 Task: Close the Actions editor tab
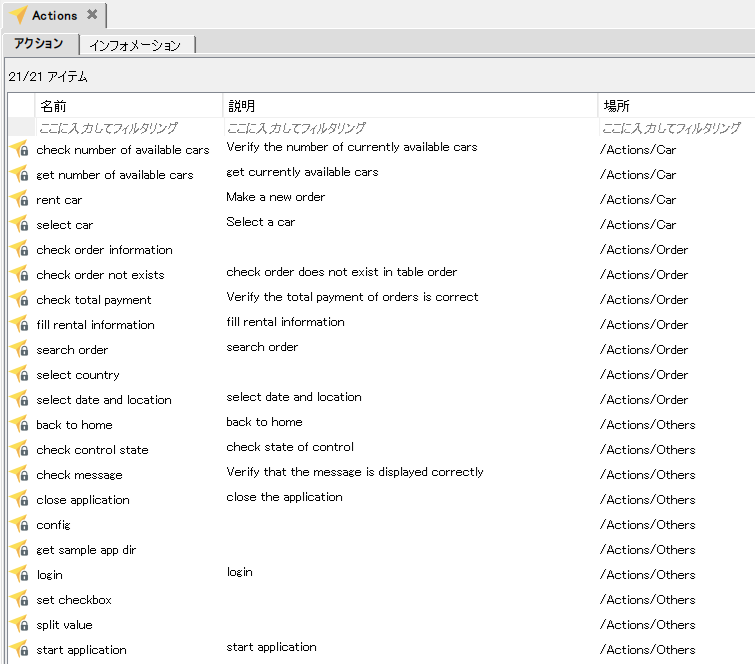[92, 15]
